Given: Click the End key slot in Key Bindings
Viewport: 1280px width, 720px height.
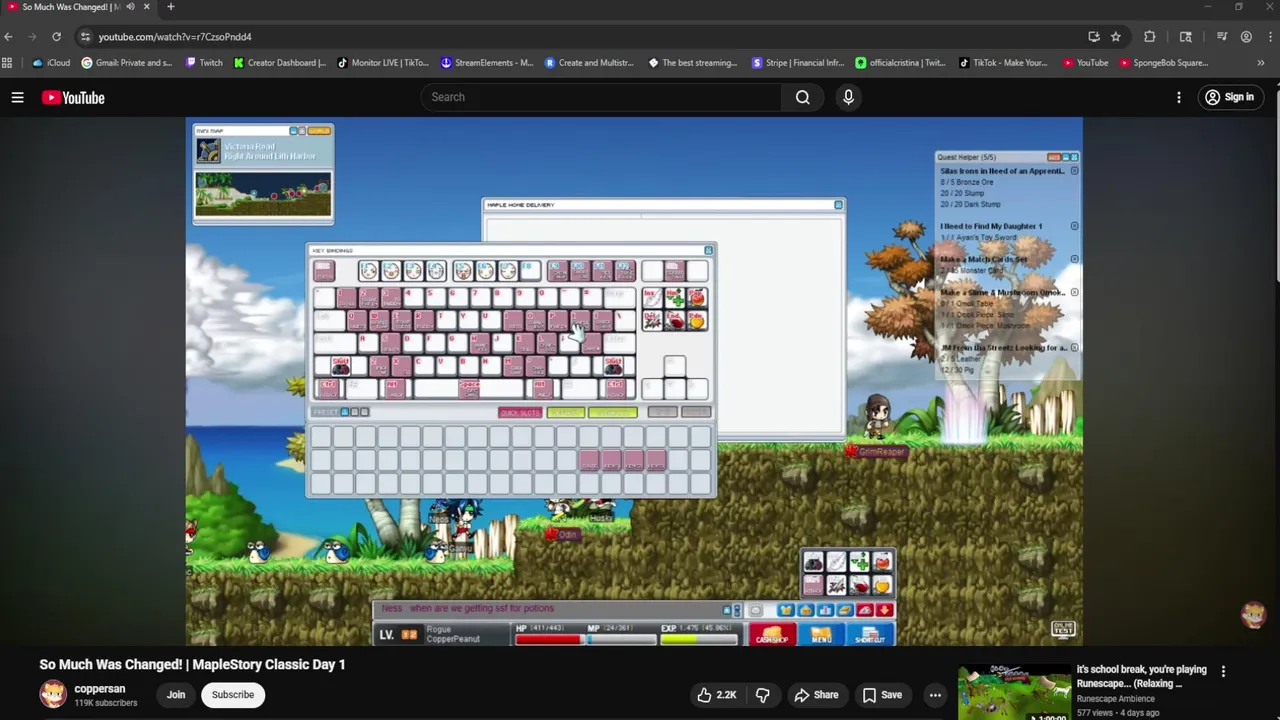Looking at the screenshot, I should click(675, 320).
